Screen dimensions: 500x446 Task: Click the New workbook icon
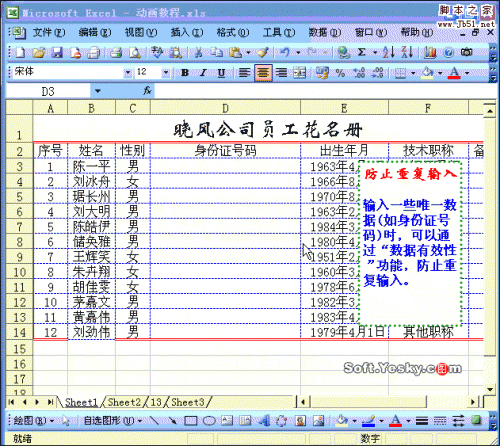pyautogui.click(x=20, y=52)
